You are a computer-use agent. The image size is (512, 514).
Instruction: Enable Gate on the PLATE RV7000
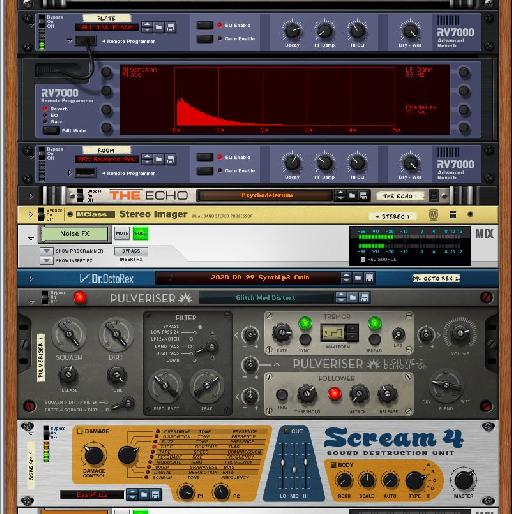205,39
